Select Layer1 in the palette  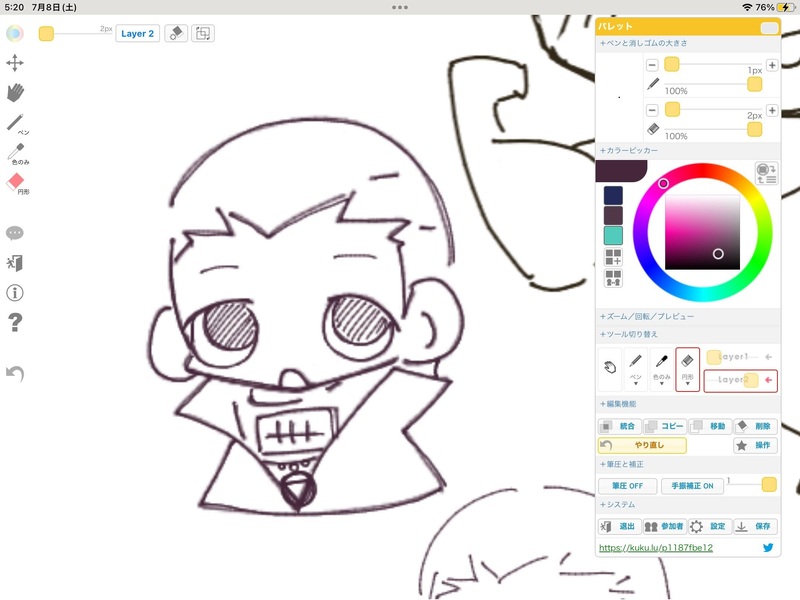pos(740,357)
